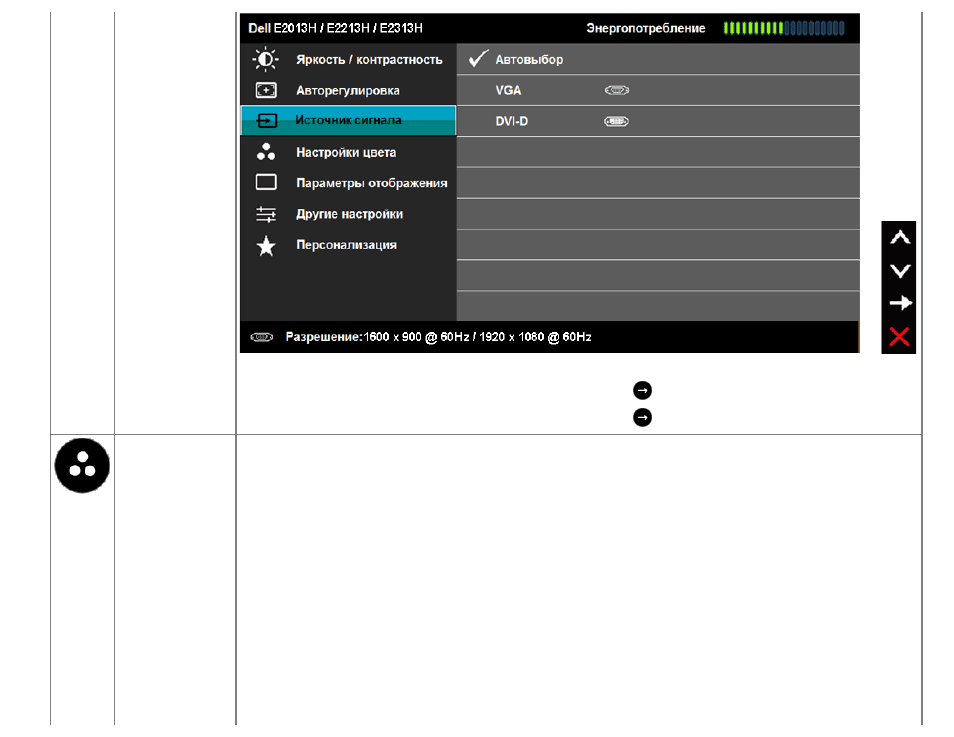
Task: Click the Разрешение resolution info text
Action: tap(438, 337)
